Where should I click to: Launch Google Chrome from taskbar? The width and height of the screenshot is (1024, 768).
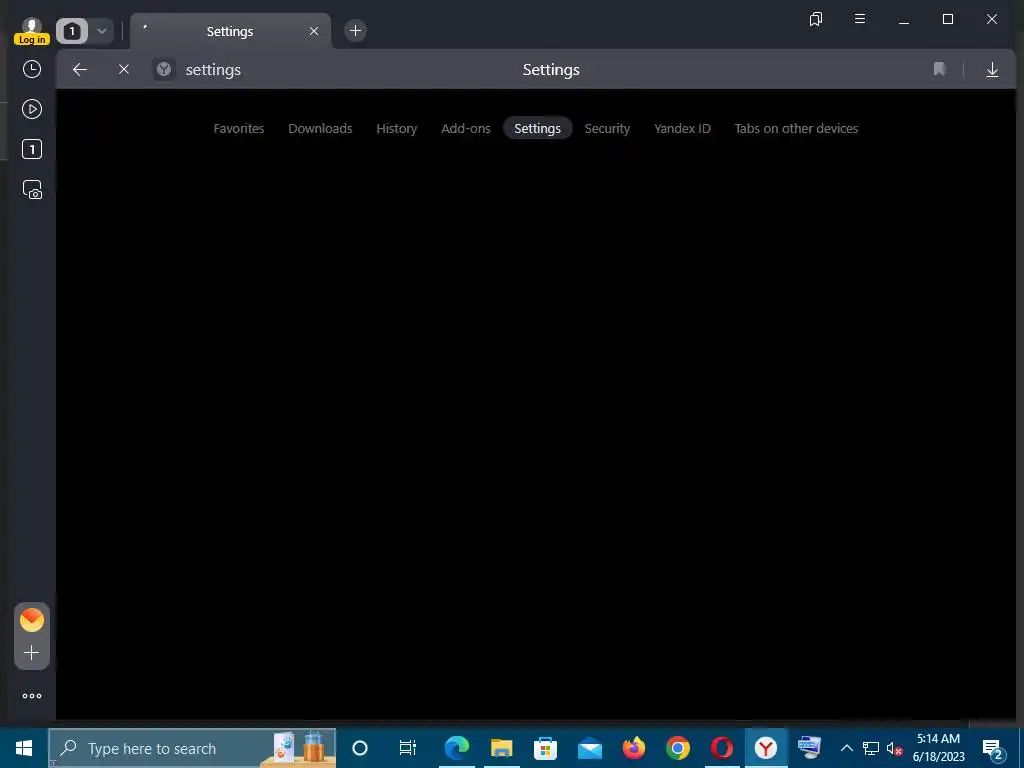click(678, 748)
